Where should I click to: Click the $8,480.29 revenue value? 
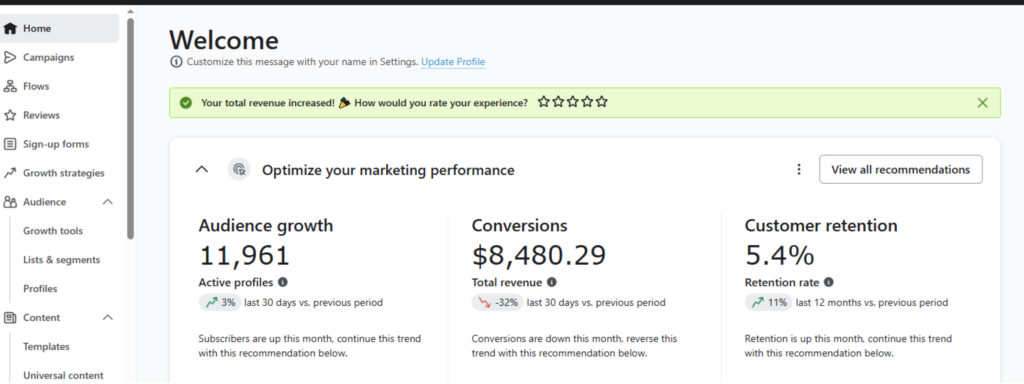539,255
